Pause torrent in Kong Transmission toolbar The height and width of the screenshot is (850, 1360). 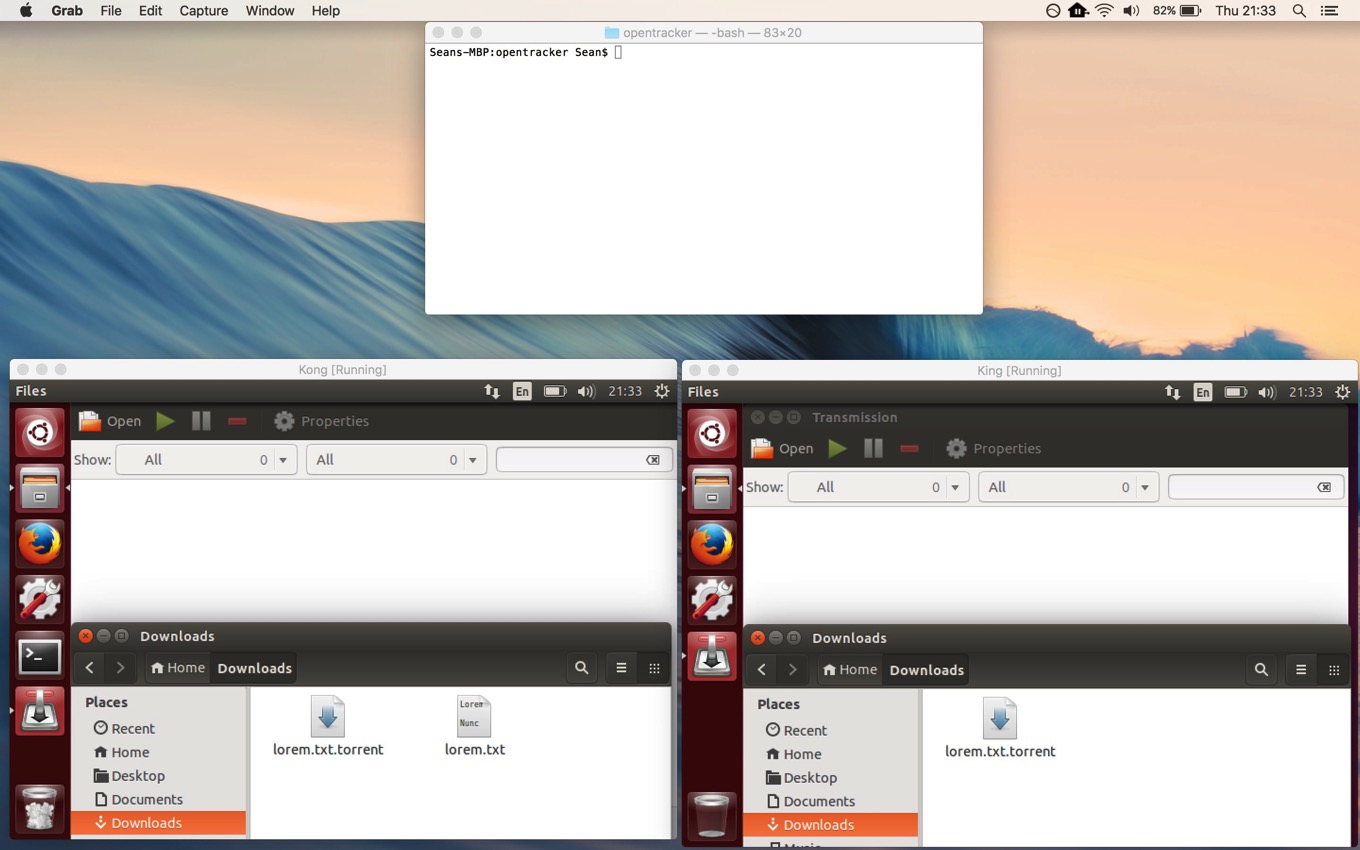point(201,421)
